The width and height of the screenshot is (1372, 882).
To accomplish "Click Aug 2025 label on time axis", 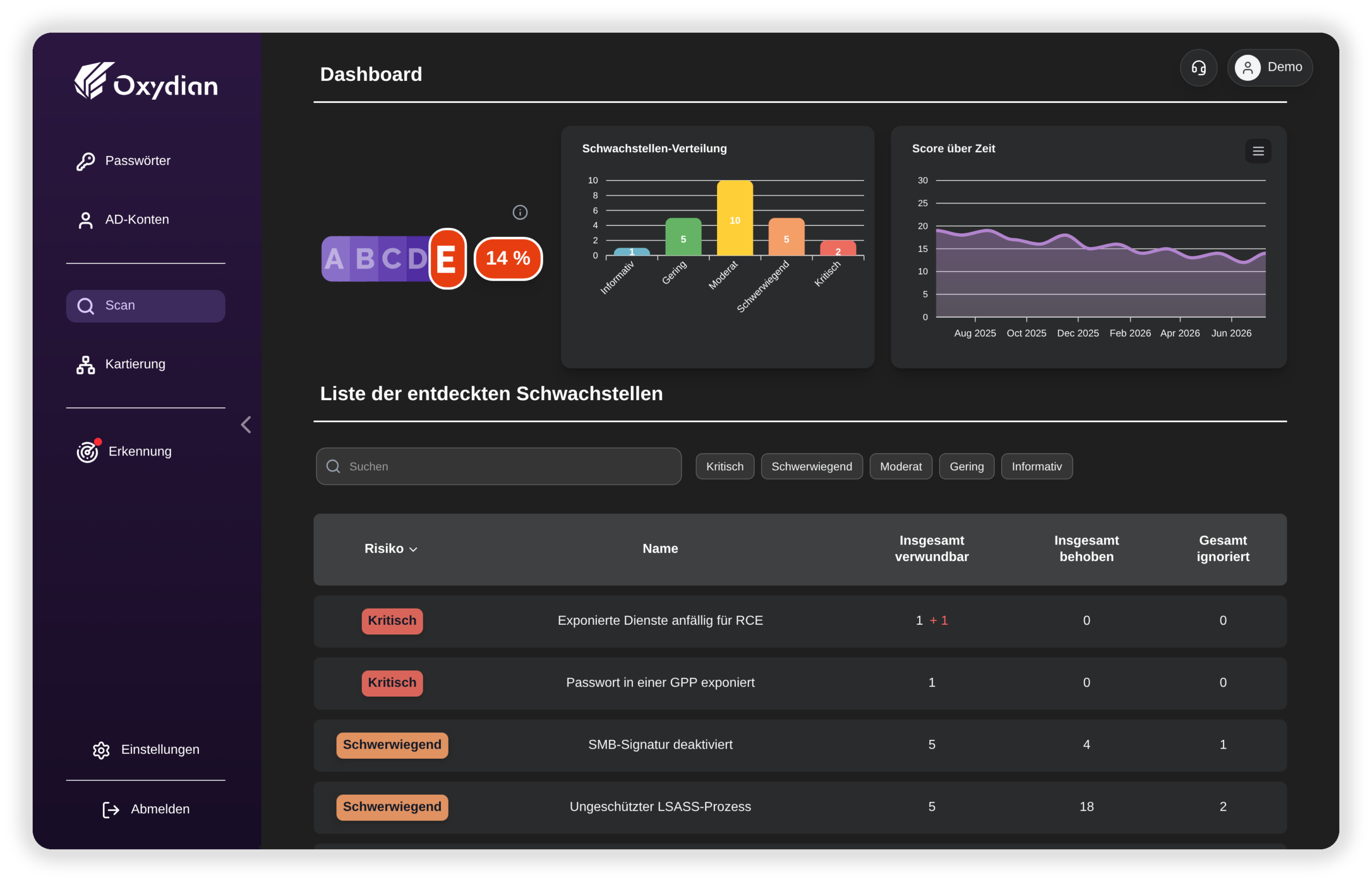I will click(974, 333).
